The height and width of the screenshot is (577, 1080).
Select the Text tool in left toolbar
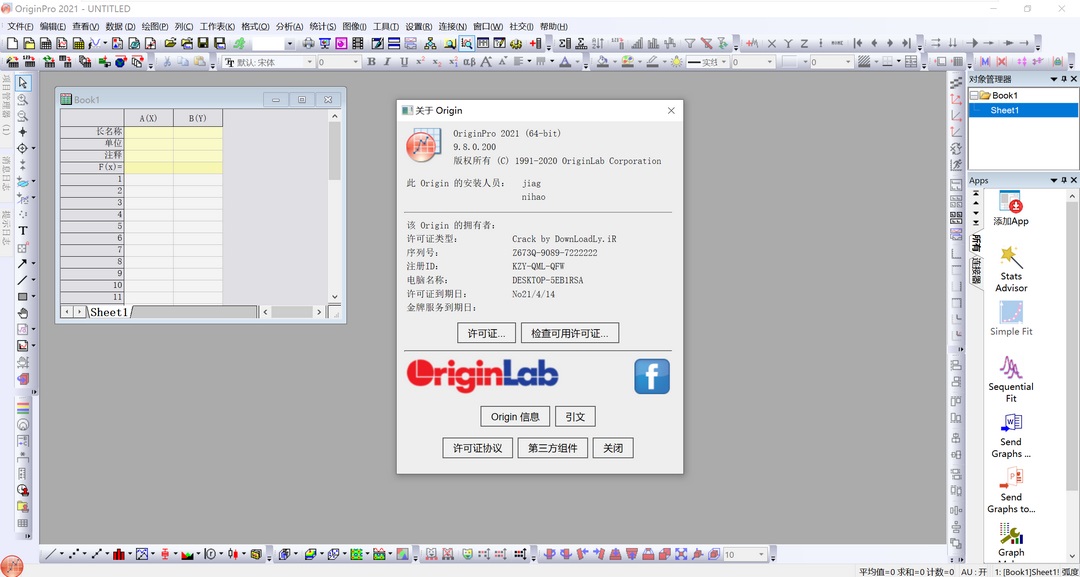click(x=22, y=230)
